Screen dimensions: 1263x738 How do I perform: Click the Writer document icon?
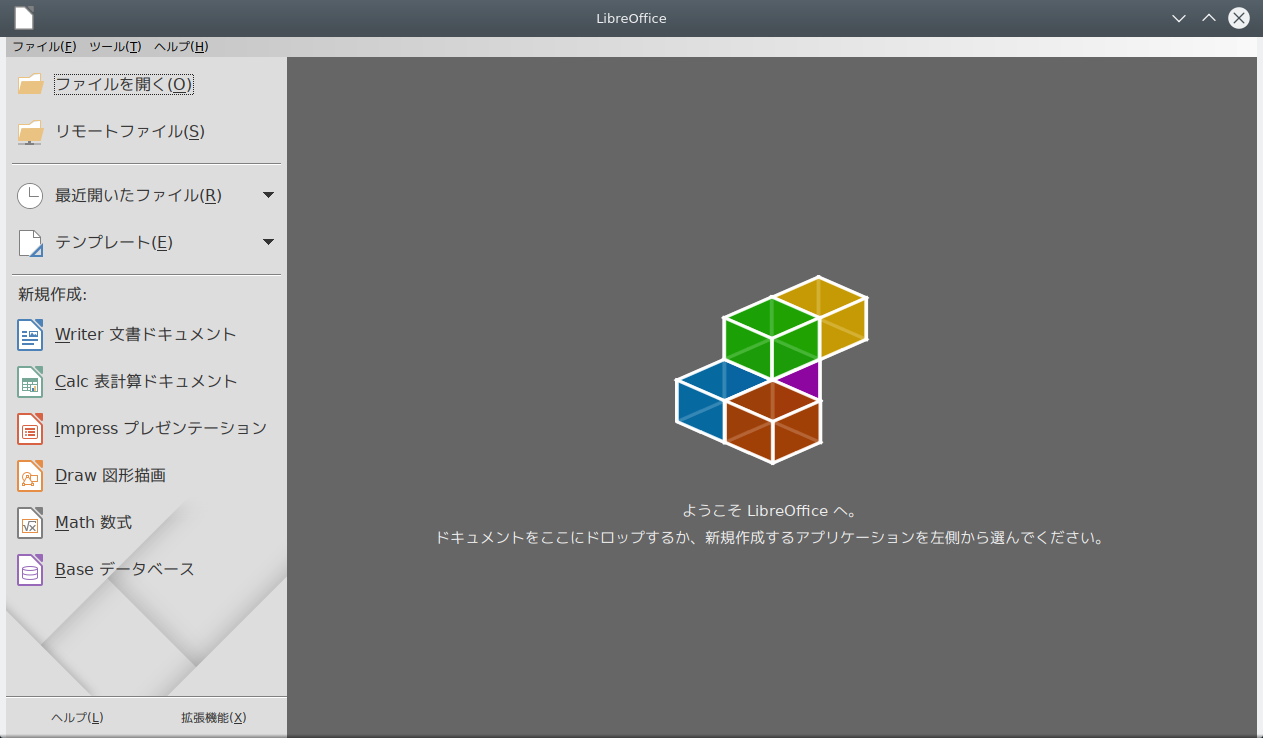click(30, 335)
